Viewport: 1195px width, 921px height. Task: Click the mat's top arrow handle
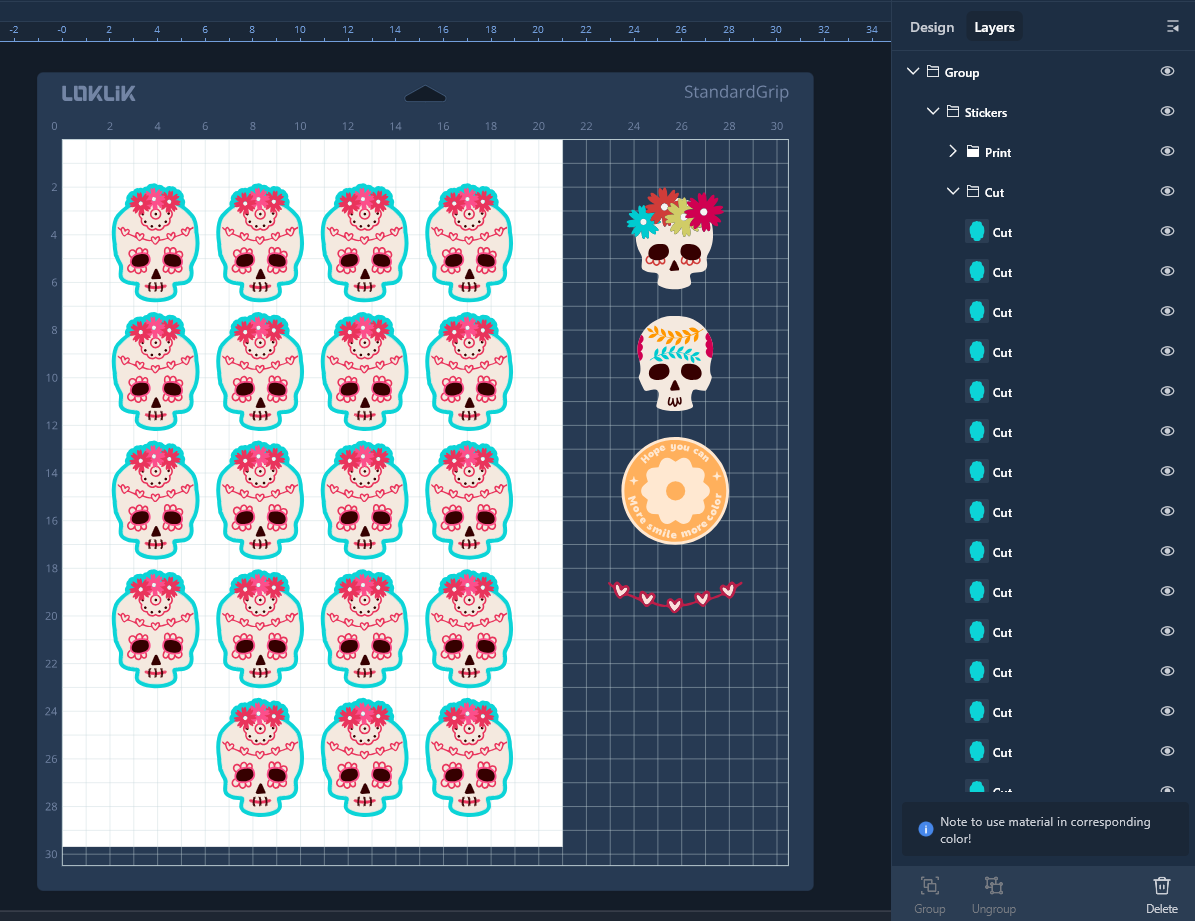425,94
